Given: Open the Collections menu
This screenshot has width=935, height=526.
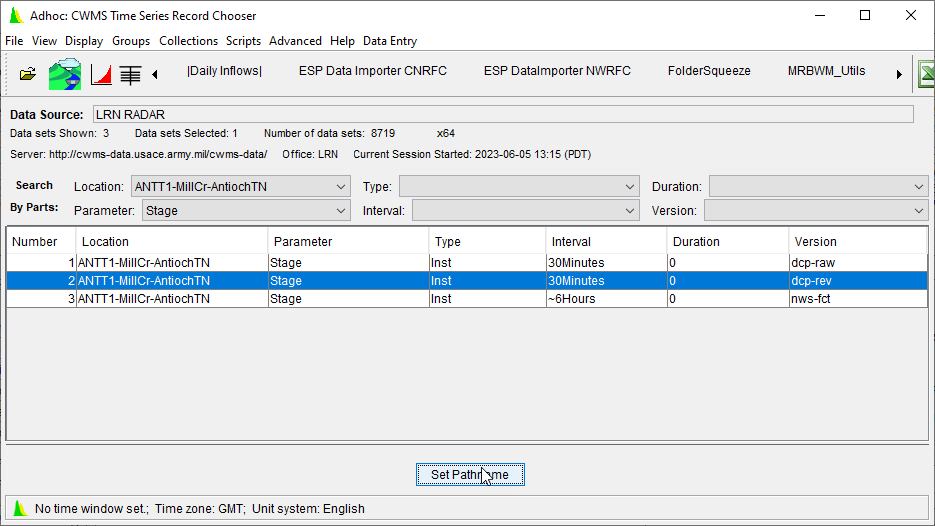Looking at the screenshot, I should [188, 41].
